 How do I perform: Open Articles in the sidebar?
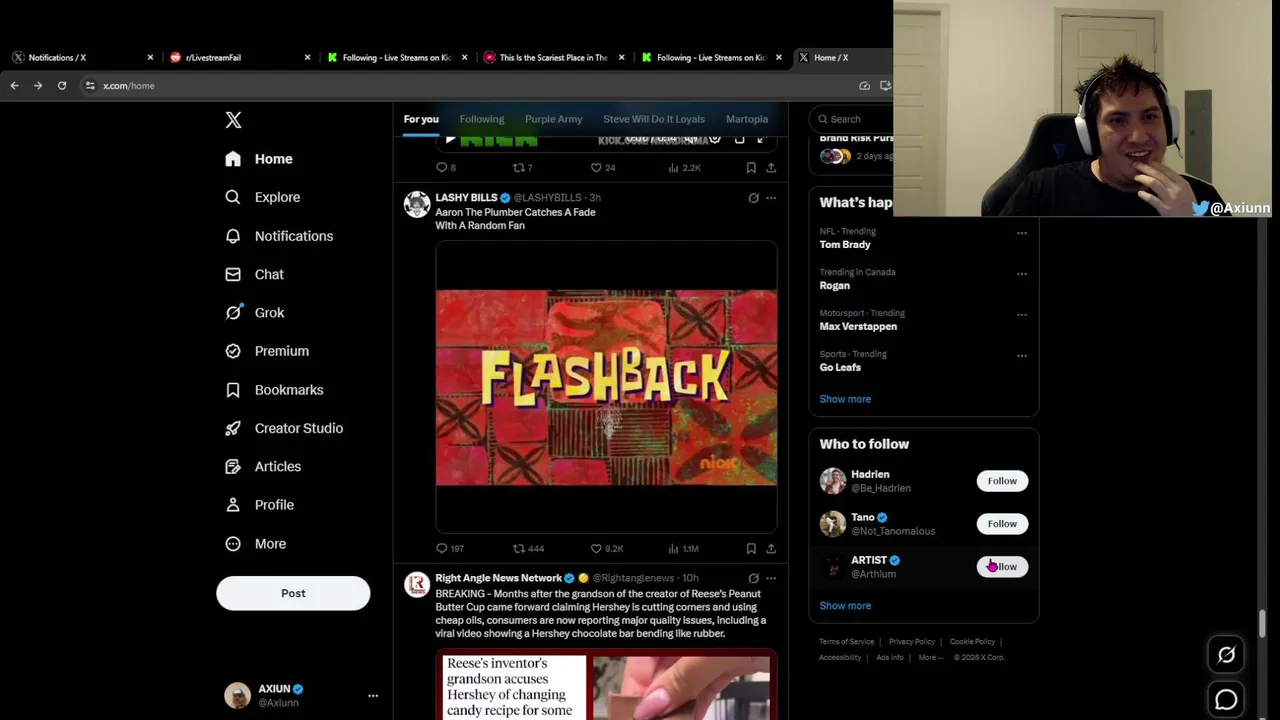(263, 466)
